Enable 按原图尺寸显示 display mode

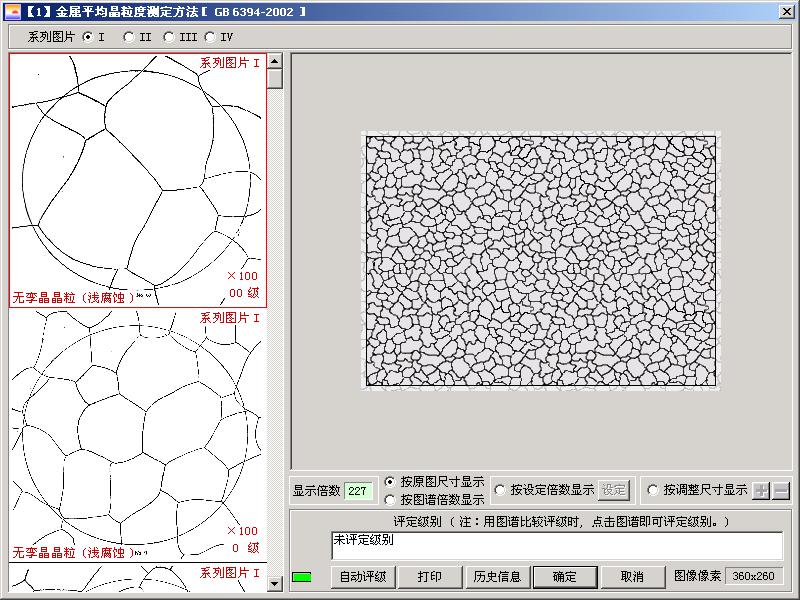click(x=390, y=481)
